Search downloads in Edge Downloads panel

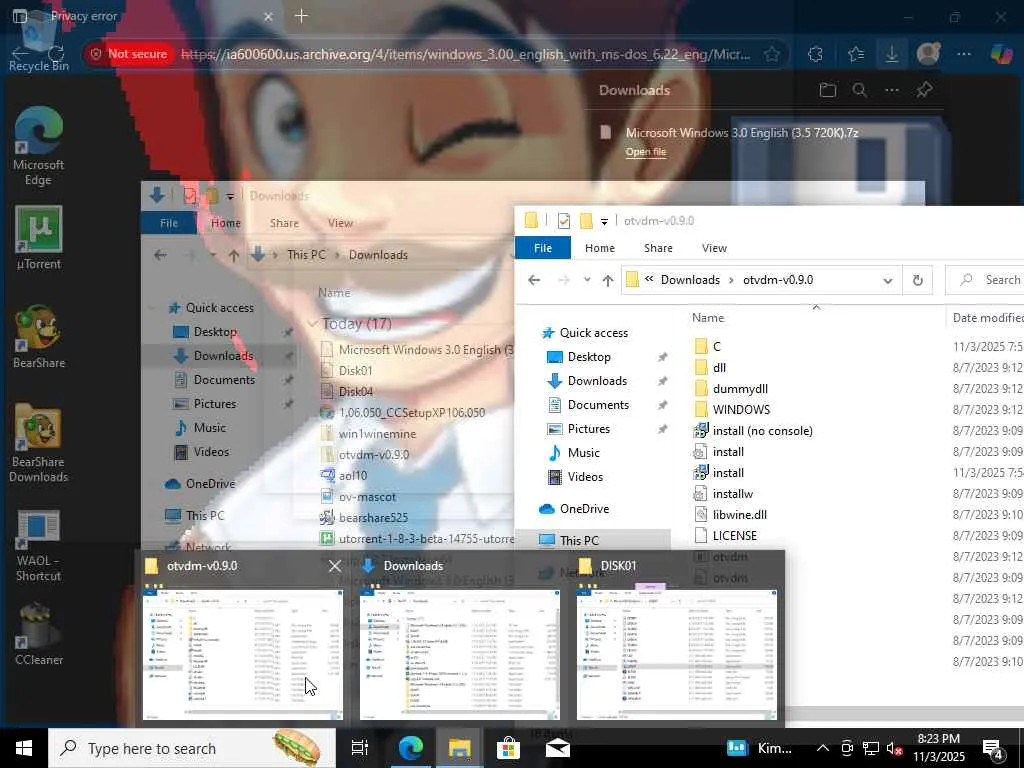coord(859,90)
